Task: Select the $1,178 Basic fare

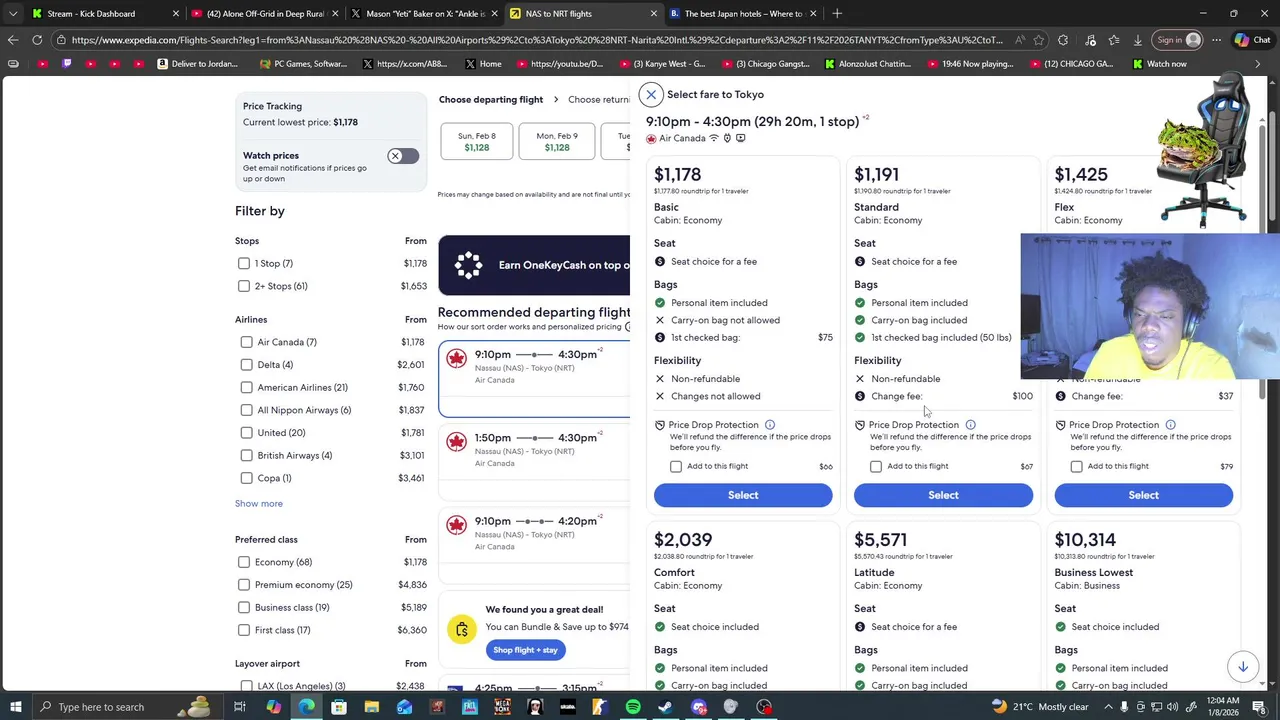Action: tap(743, 495)
